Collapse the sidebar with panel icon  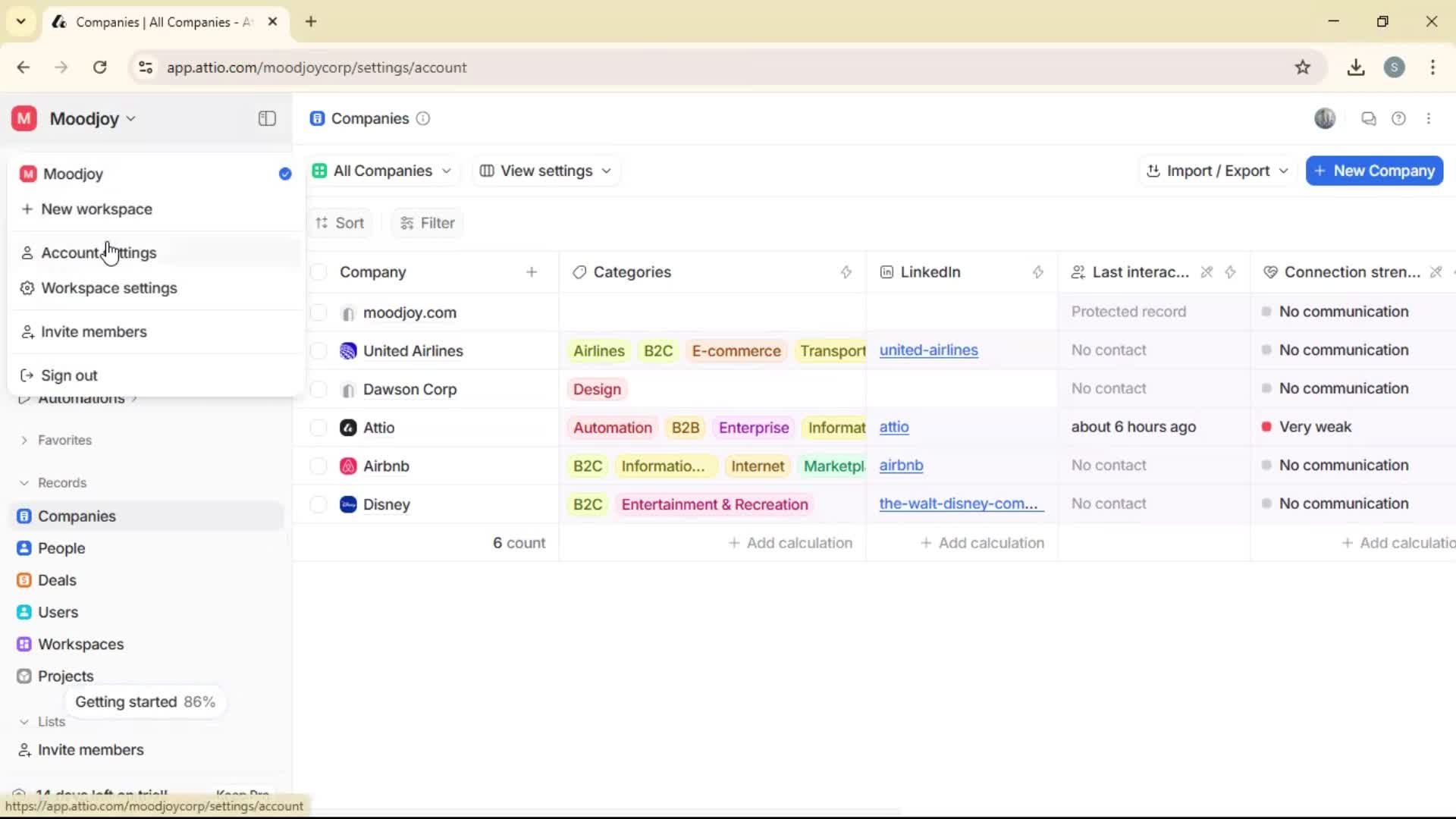point(267,118)
